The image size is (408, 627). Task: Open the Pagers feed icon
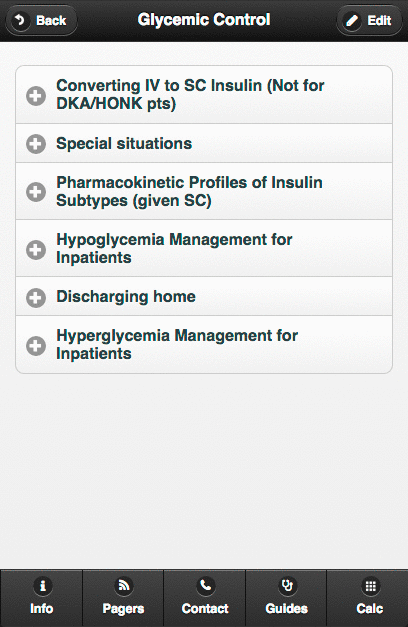(x=124, y=586)
